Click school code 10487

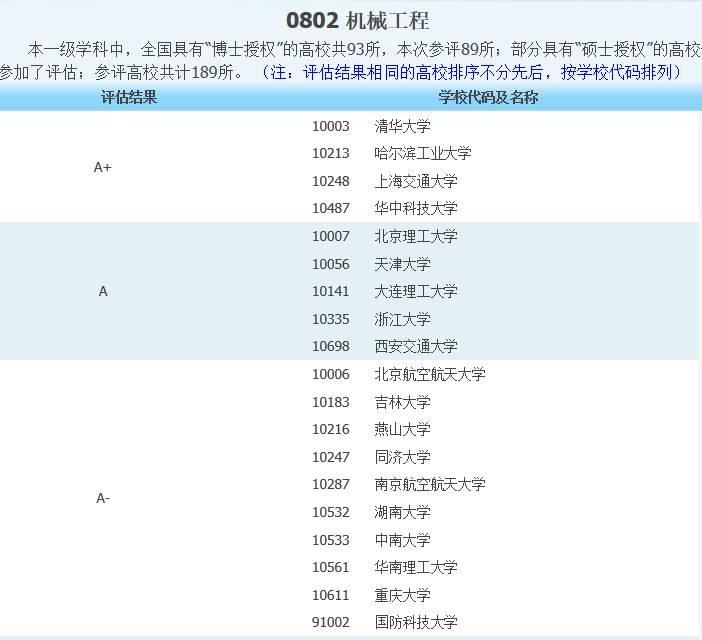coord(330,208)
